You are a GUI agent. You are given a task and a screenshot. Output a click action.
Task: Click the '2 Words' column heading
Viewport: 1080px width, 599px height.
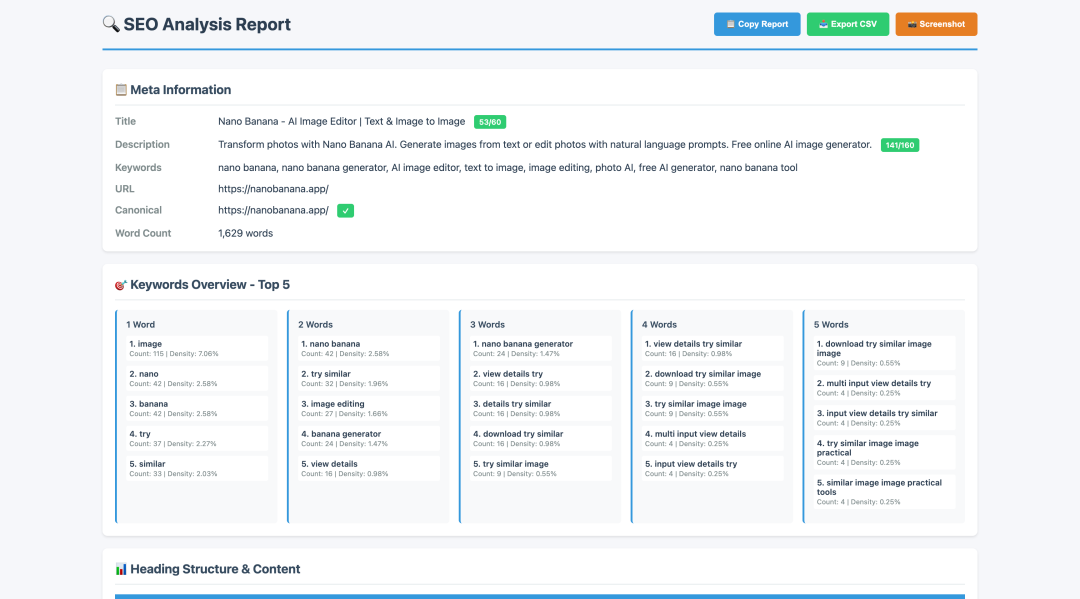315,324
